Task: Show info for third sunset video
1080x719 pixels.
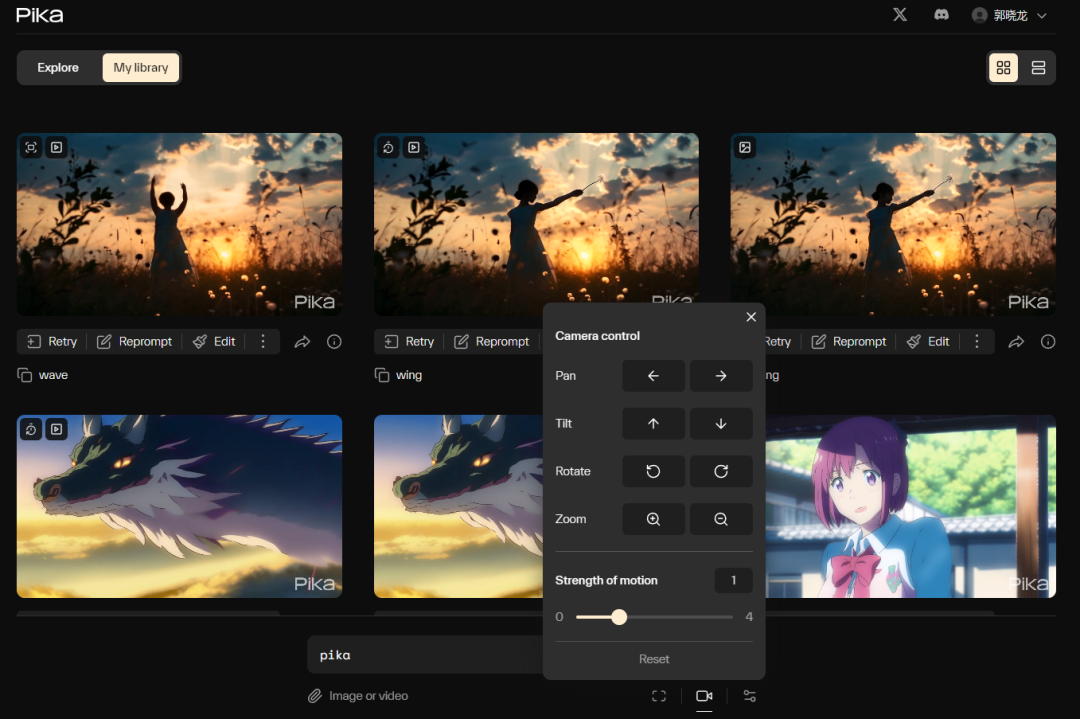Action: 1048,342
